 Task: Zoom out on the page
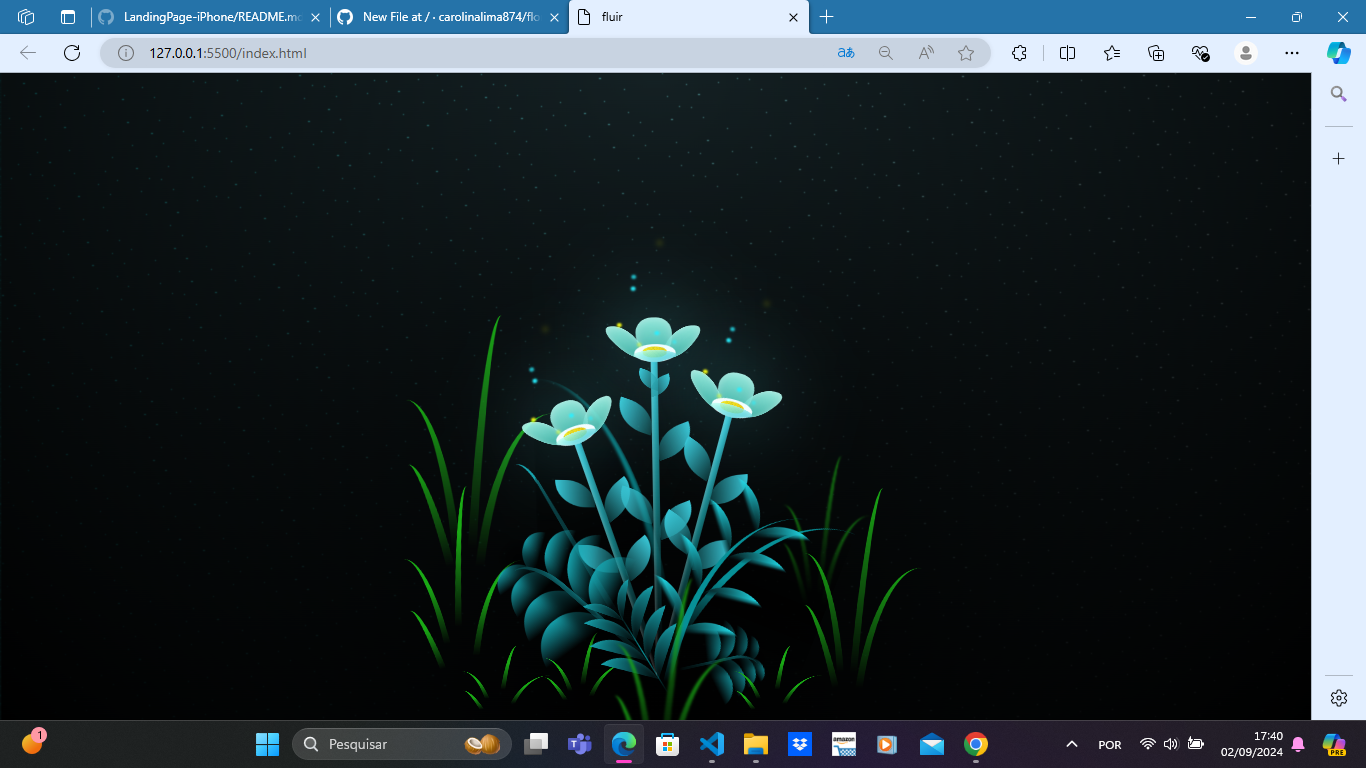(885, 53)
